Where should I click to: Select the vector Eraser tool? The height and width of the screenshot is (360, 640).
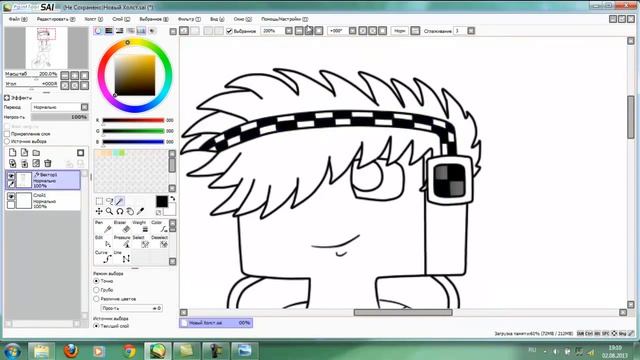122,227
